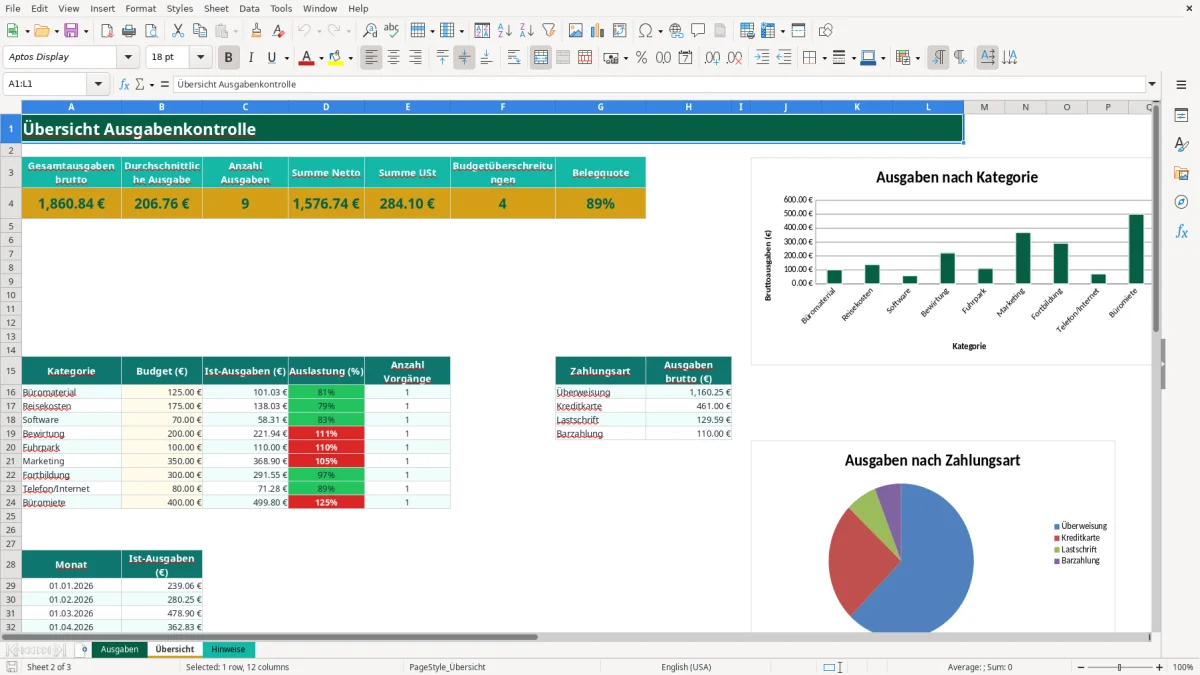Click the horizontal sheet scrollbar
The height and width of the screenshot is (675, 1200).
270,636
